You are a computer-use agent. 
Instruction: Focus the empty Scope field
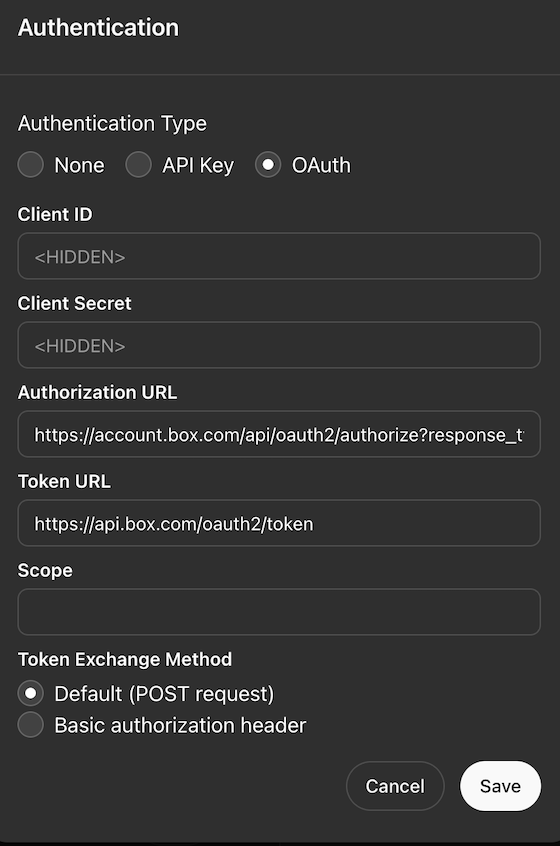pos(279,612)
